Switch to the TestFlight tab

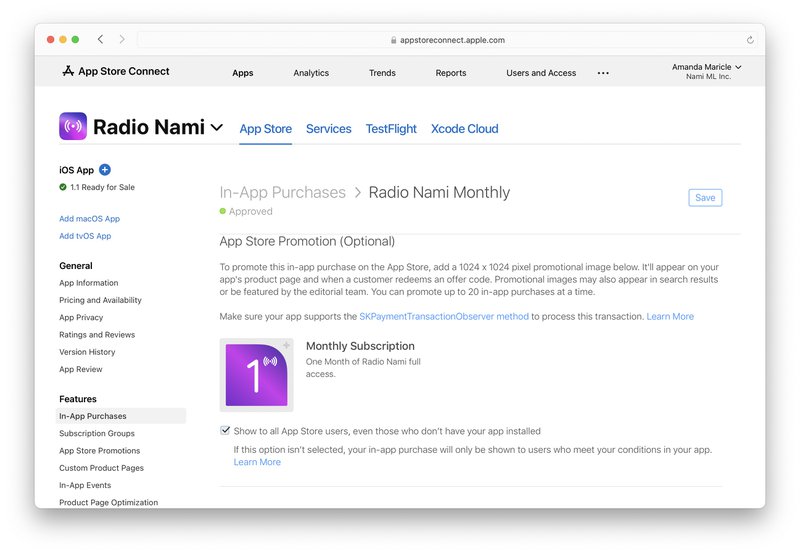coord(391,129)
